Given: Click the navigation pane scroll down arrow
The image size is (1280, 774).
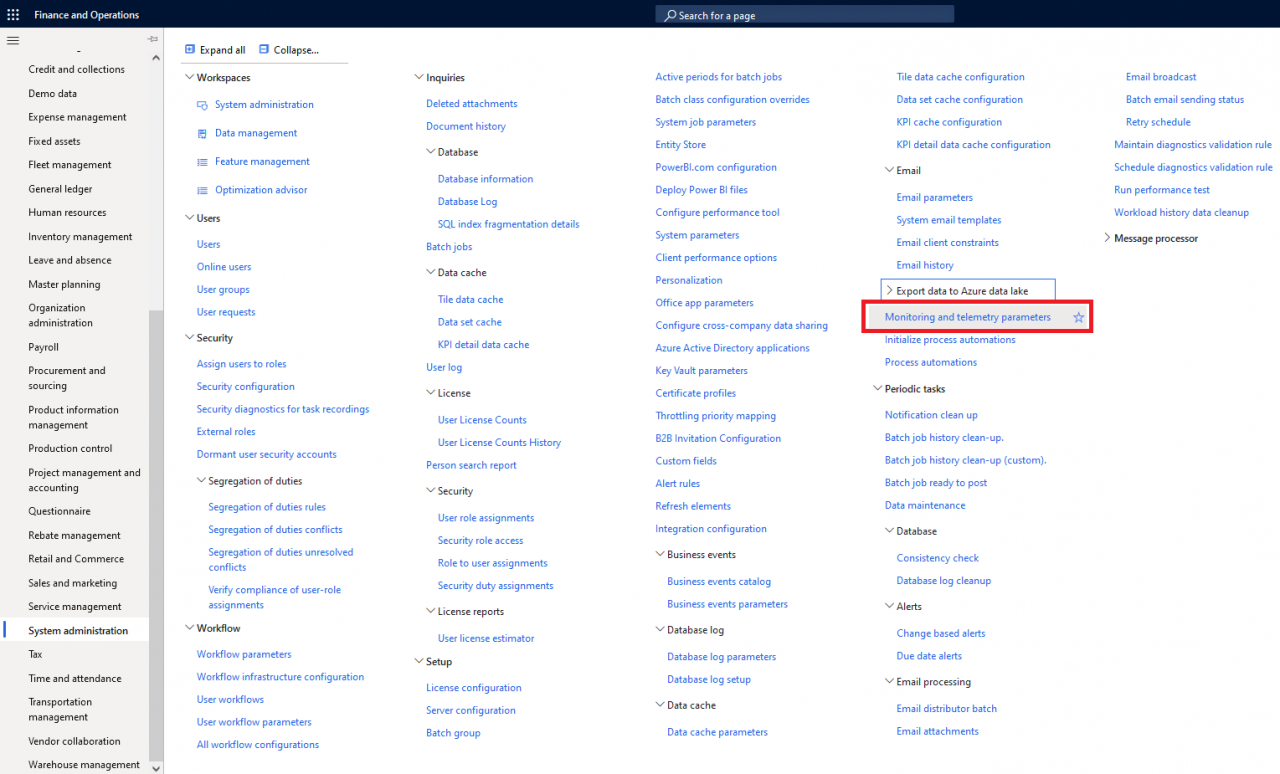Looking at the screenshot, I should click(x=156, y=767).
